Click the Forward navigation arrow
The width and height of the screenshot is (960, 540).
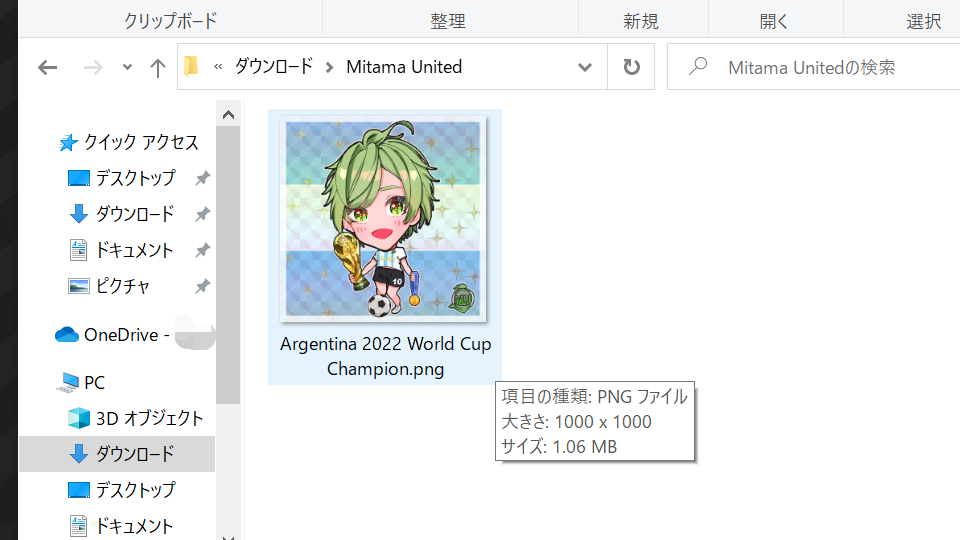tap(93, 67)
